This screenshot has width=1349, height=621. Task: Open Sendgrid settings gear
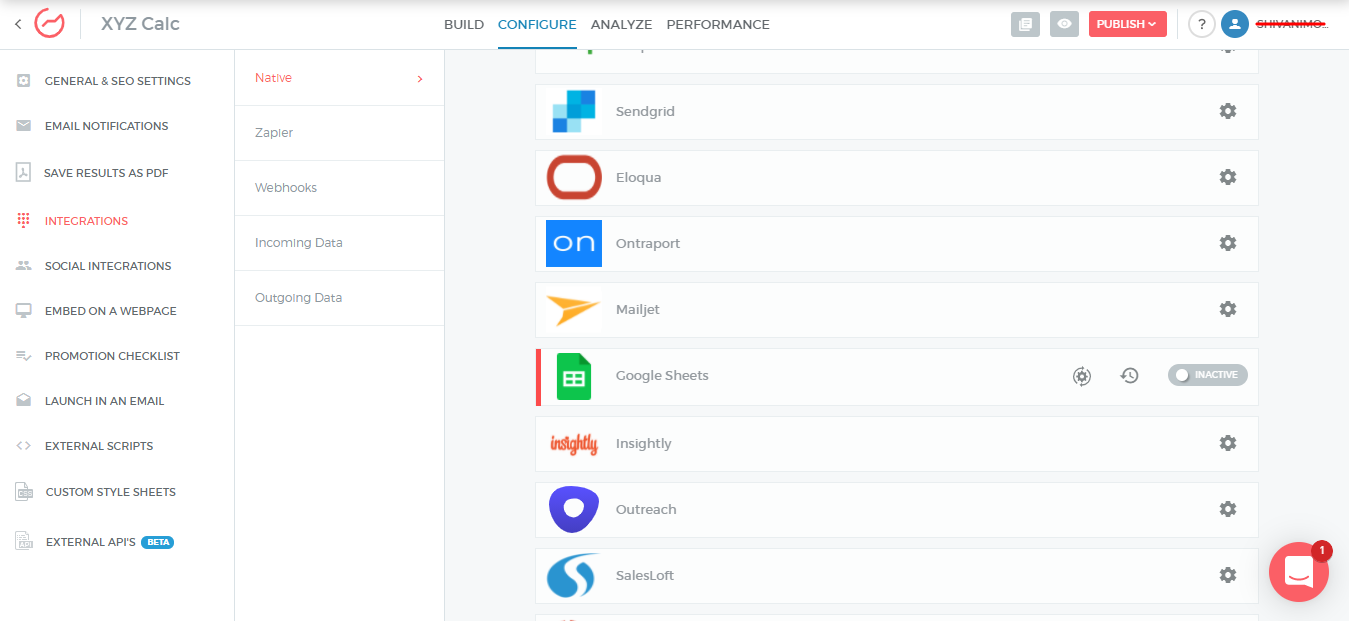pos(1228,111)
